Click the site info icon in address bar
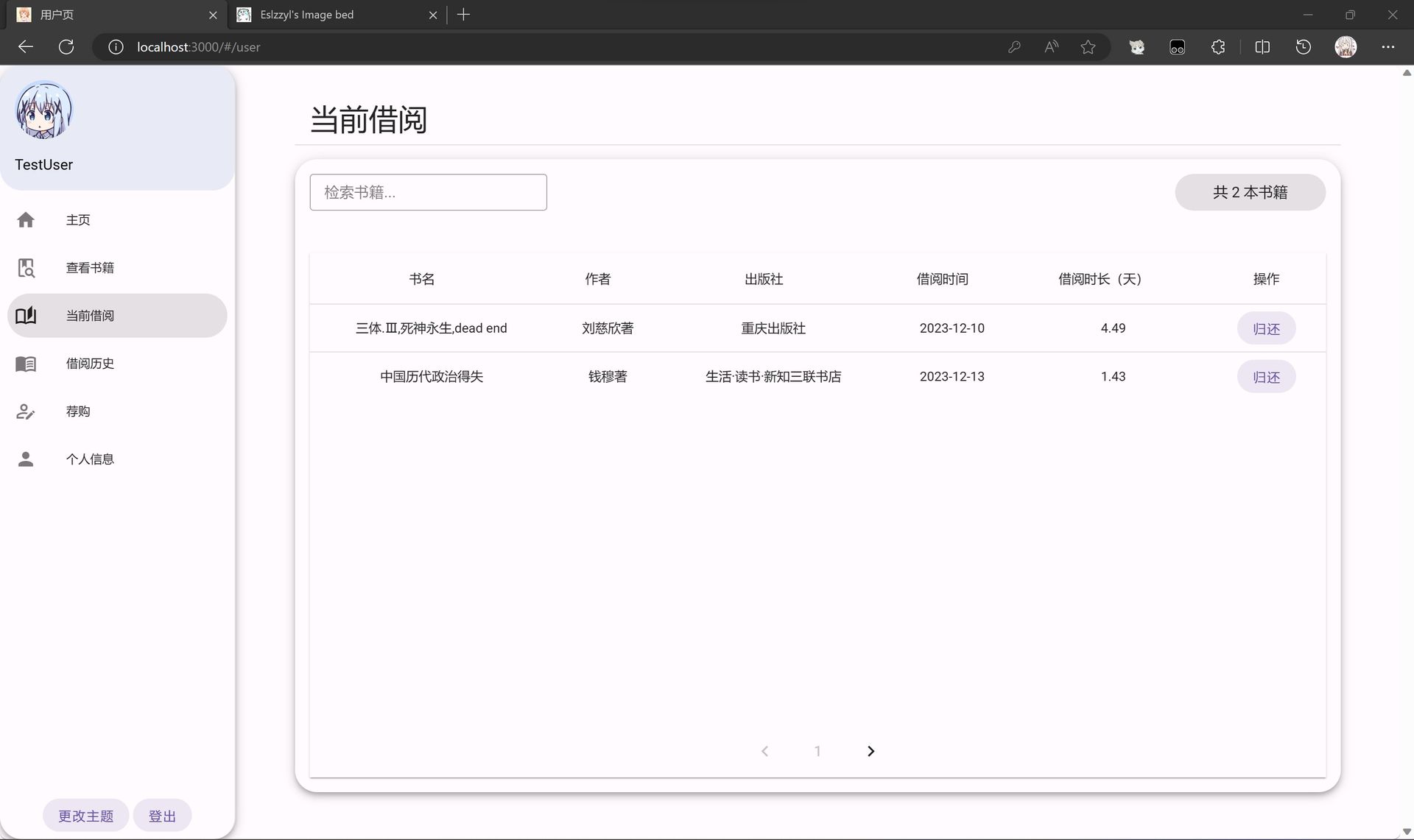 coord(116,47)
